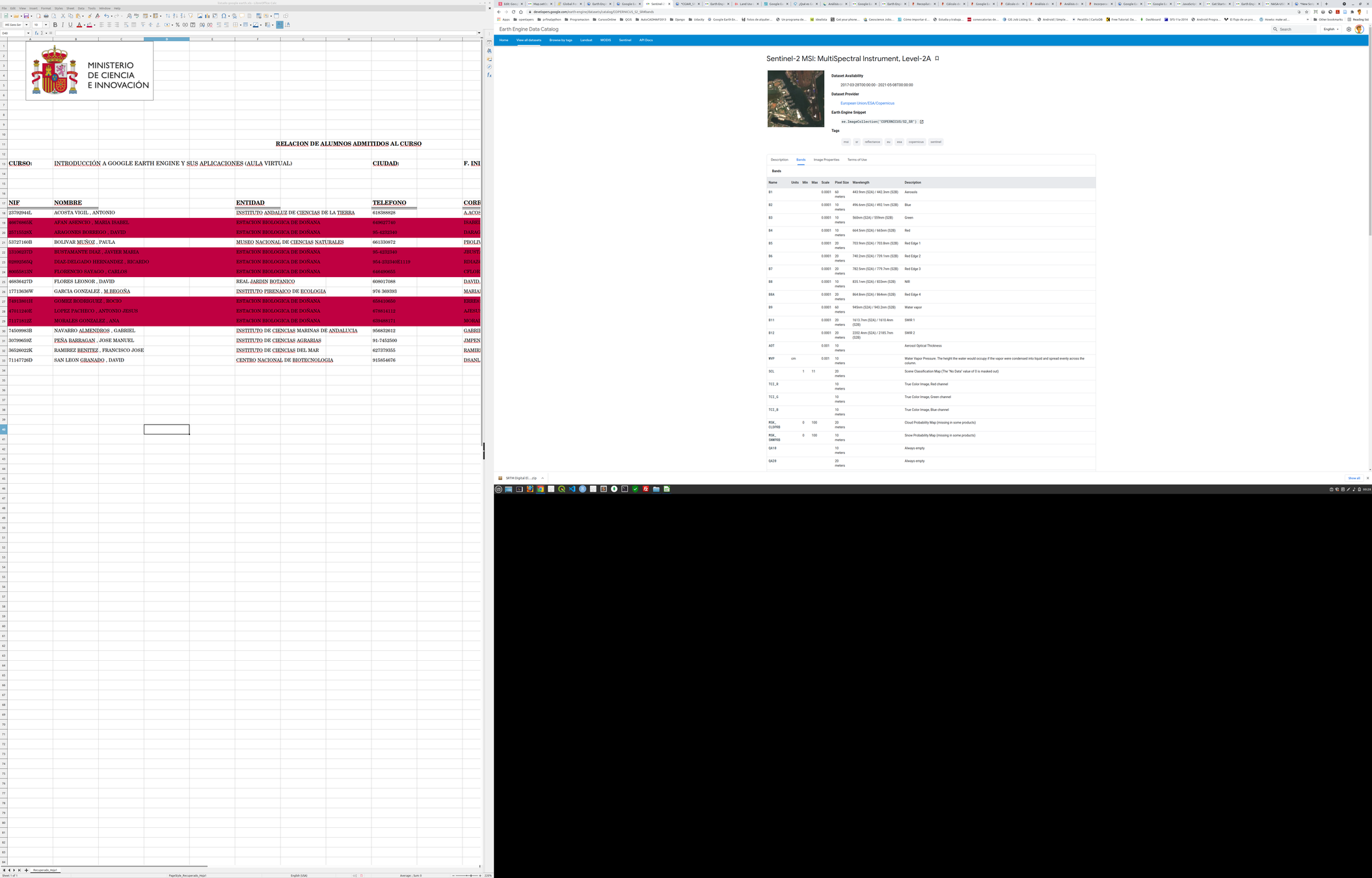Click the Save document icon
The image size is (1372, 878).
(x=26, y=16)
